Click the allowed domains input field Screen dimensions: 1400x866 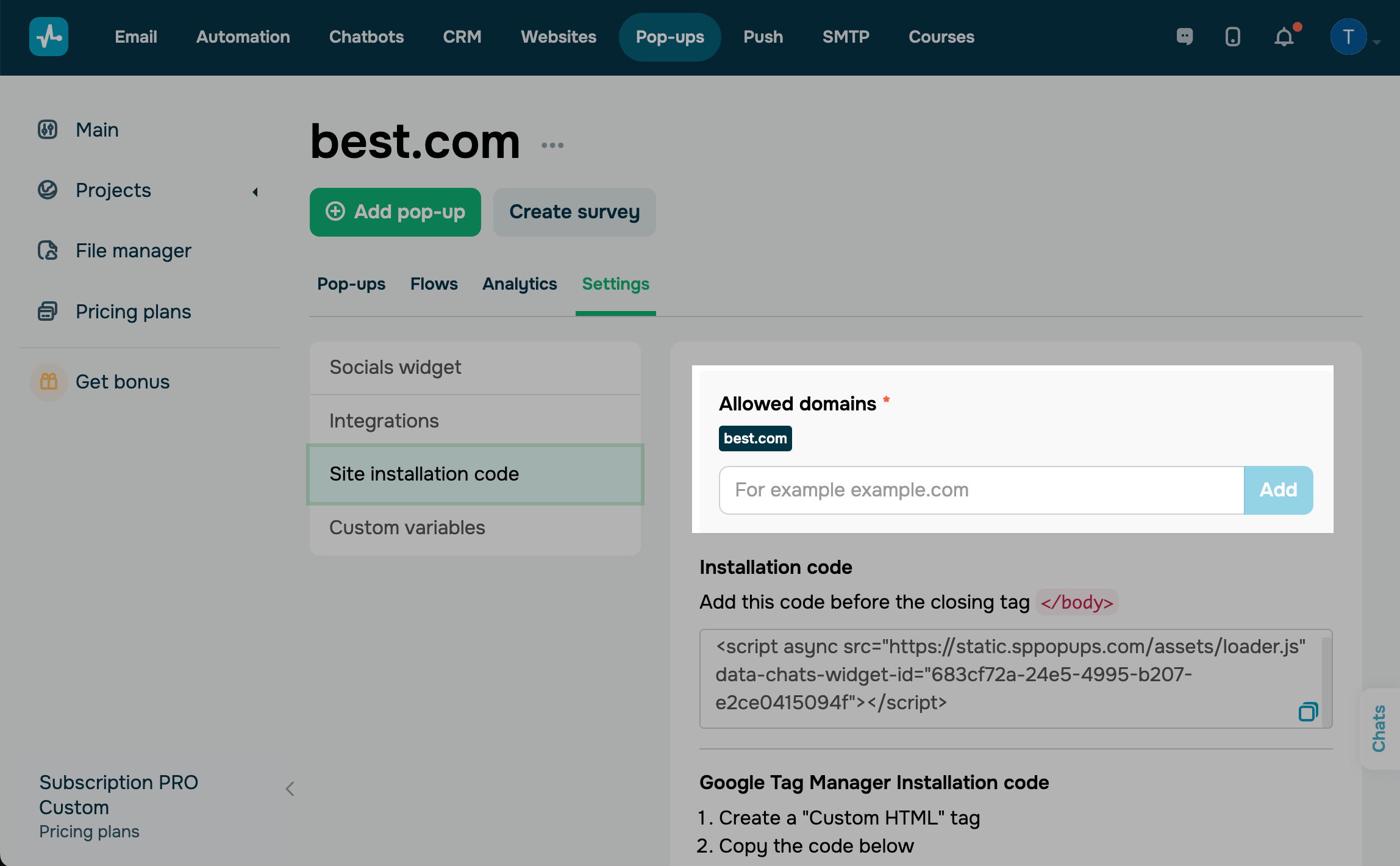[981, 490]
